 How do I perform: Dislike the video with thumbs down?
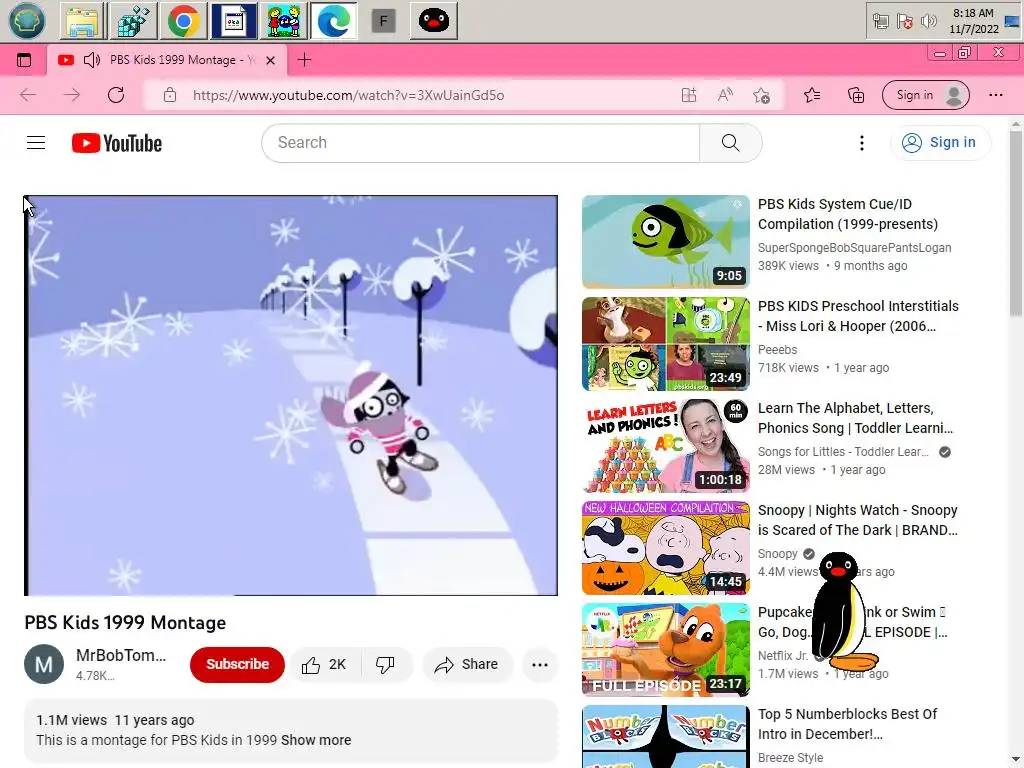pyautogui.click(x=385, y=664)
